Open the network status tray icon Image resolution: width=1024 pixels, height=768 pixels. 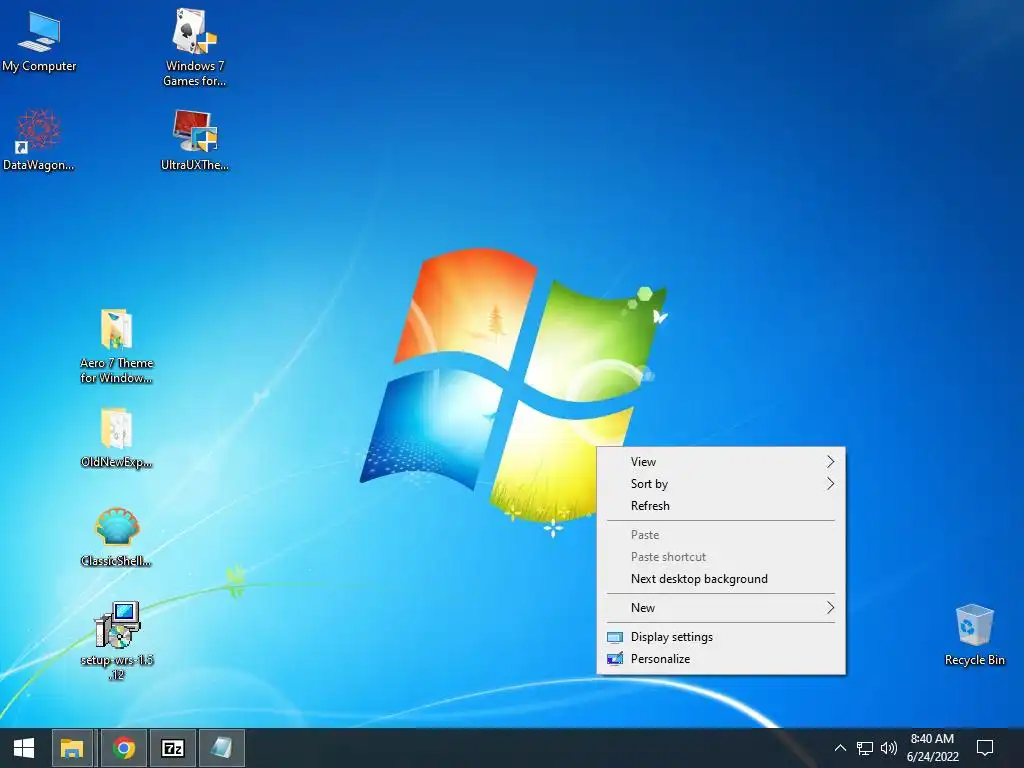click(x=865, y=748)
